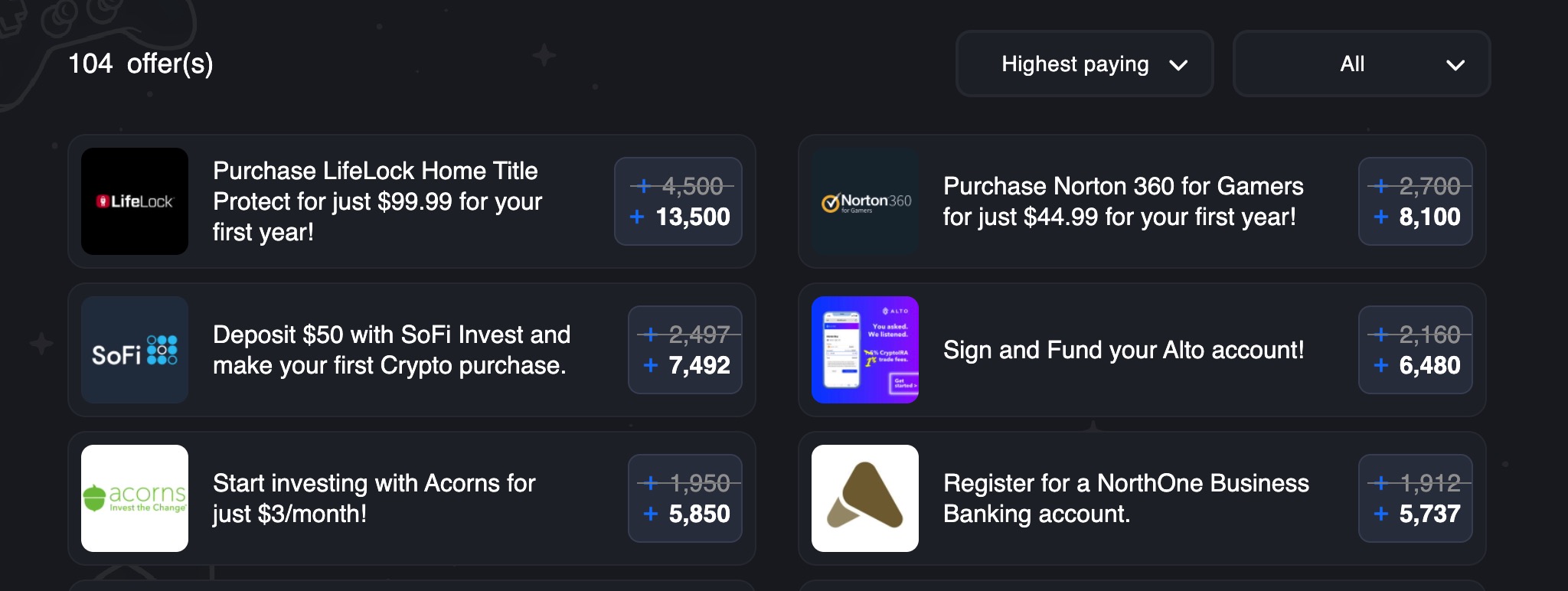Image resolution: width=1568 pixels, height=591 pixels.
Task: Select the NorthOne gold arrowhead logo
Action: pyautogui.click(x=865, y=498)
